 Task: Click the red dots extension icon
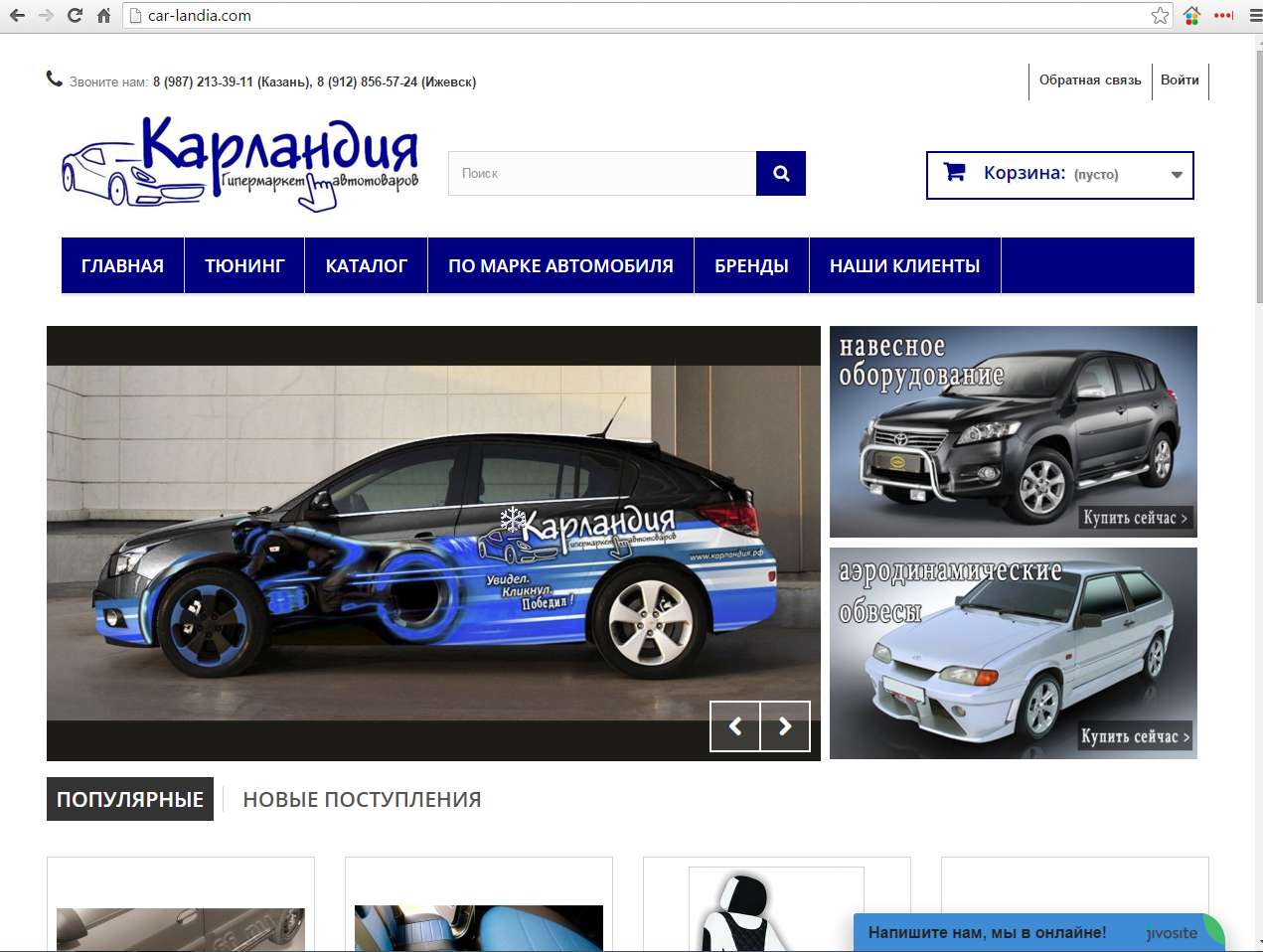pyautogui.click(x=1223, y=15)
